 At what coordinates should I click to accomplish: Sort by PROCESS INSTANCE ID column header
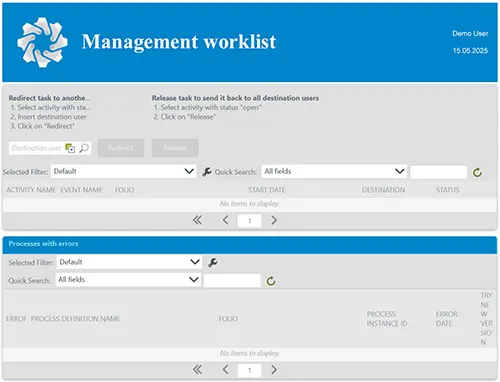387,319
